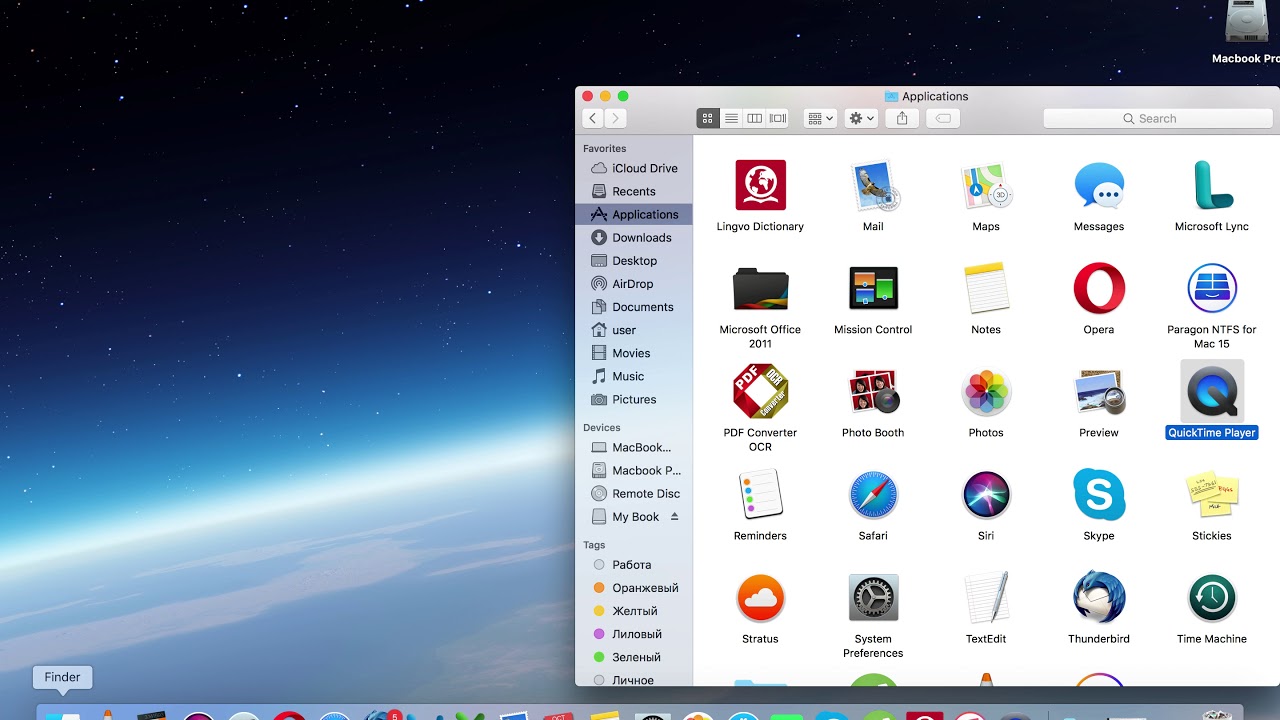Switch to Cover Flow view
Image resolution: width=1280 pixels, height=720 pixels.
778,118
